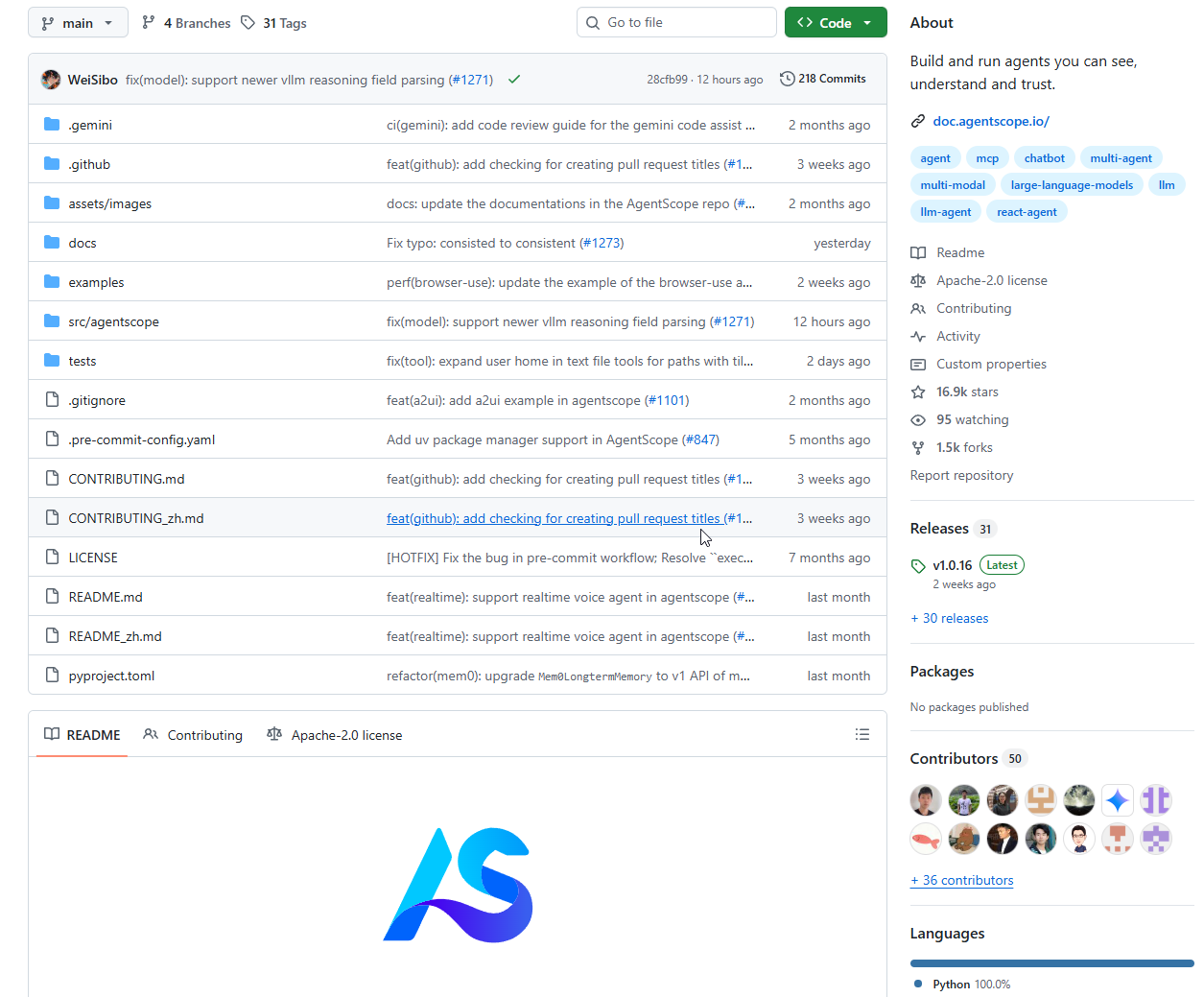Show + 36 contributors
Image resolution: width=1204 pixels, height=997 pixels.
coord(961,880)
